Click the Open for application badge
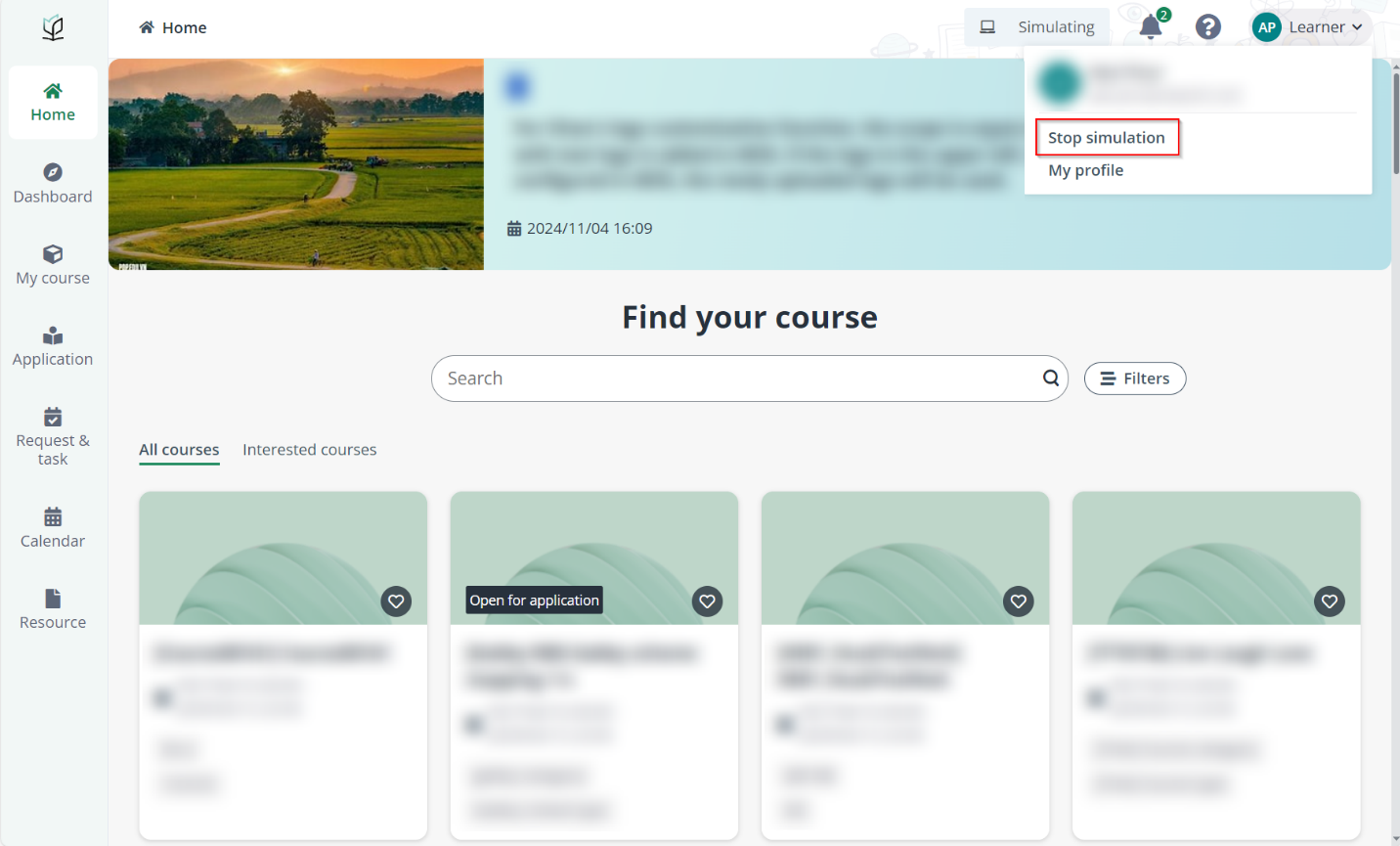This screenshot has height=846, width=1400. [x=534, y=601]
